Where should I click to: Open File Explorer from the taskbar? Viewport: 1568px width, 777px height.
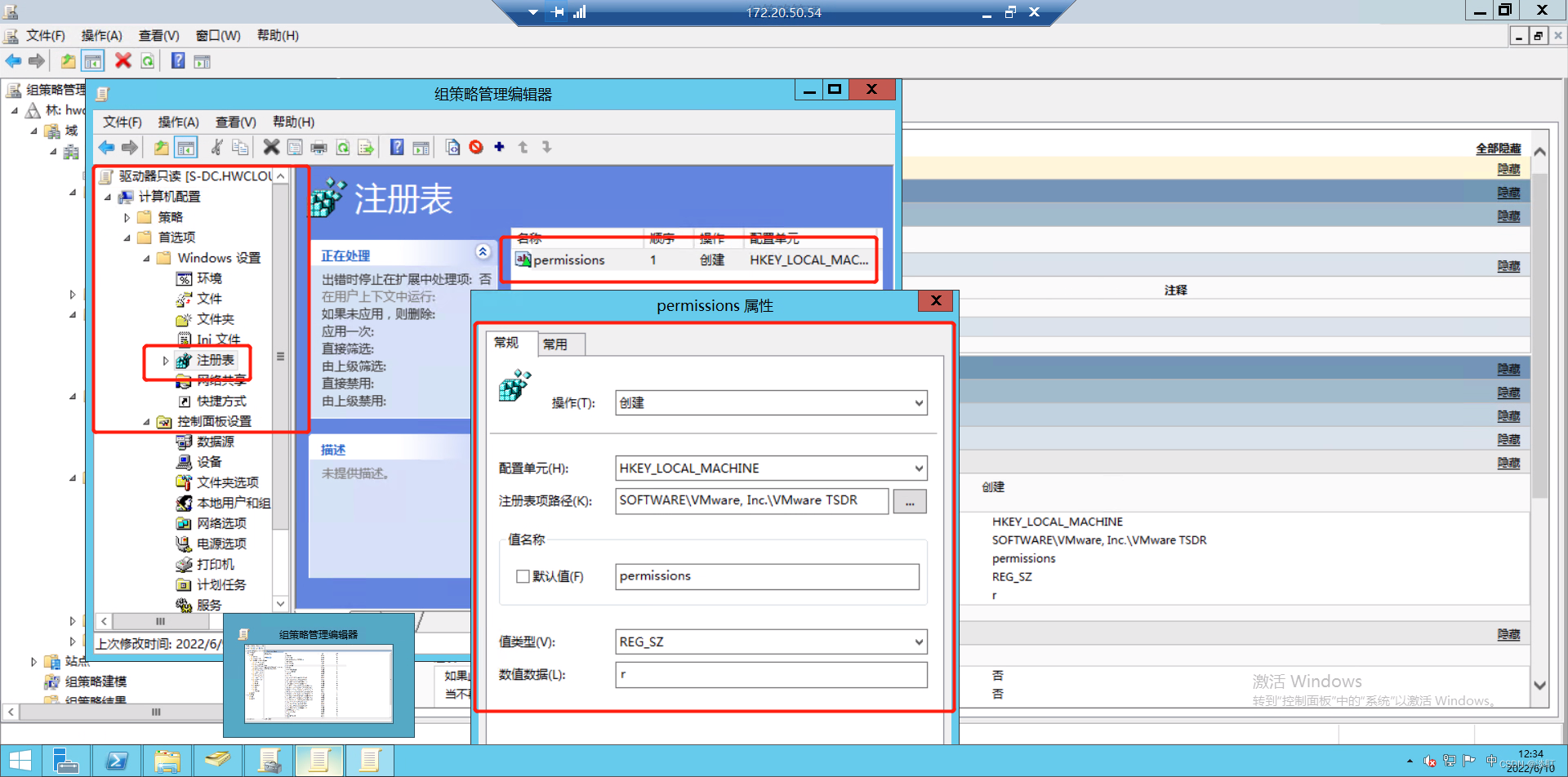coord(167,761)
